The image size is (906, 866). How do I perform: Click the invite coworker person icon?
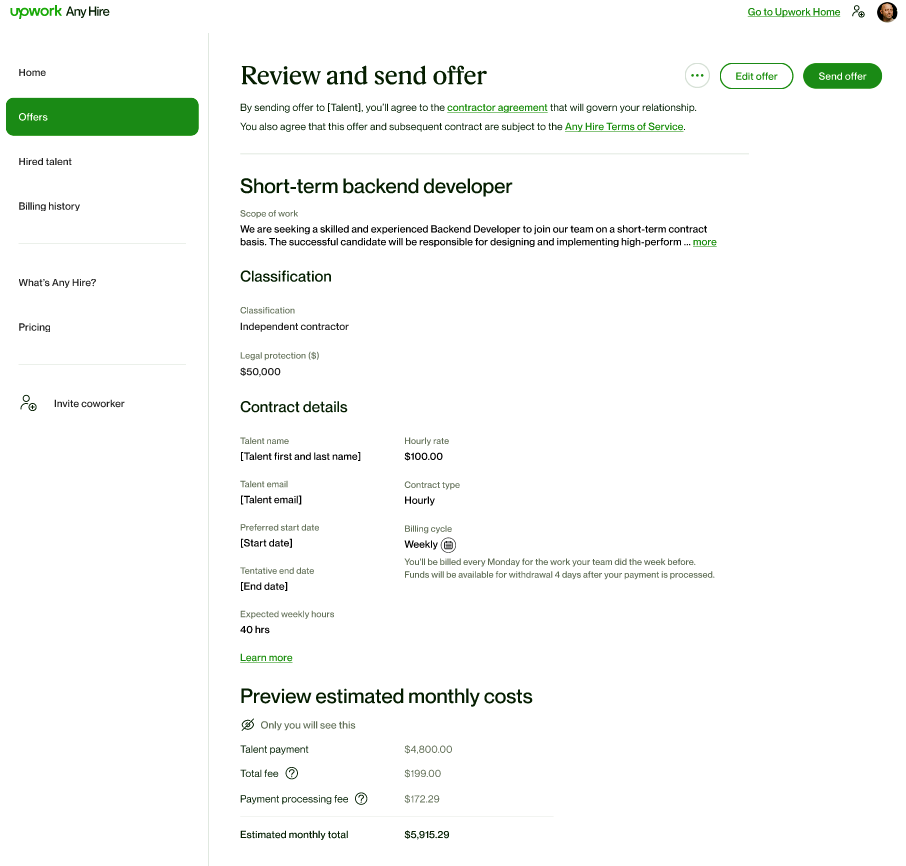[28, 403]
